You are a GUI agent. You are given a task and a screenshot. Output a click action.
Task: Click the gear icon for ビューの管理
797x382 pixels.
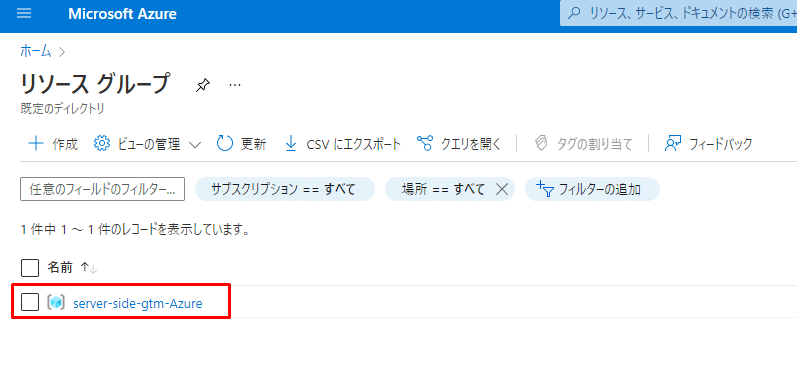102,144
